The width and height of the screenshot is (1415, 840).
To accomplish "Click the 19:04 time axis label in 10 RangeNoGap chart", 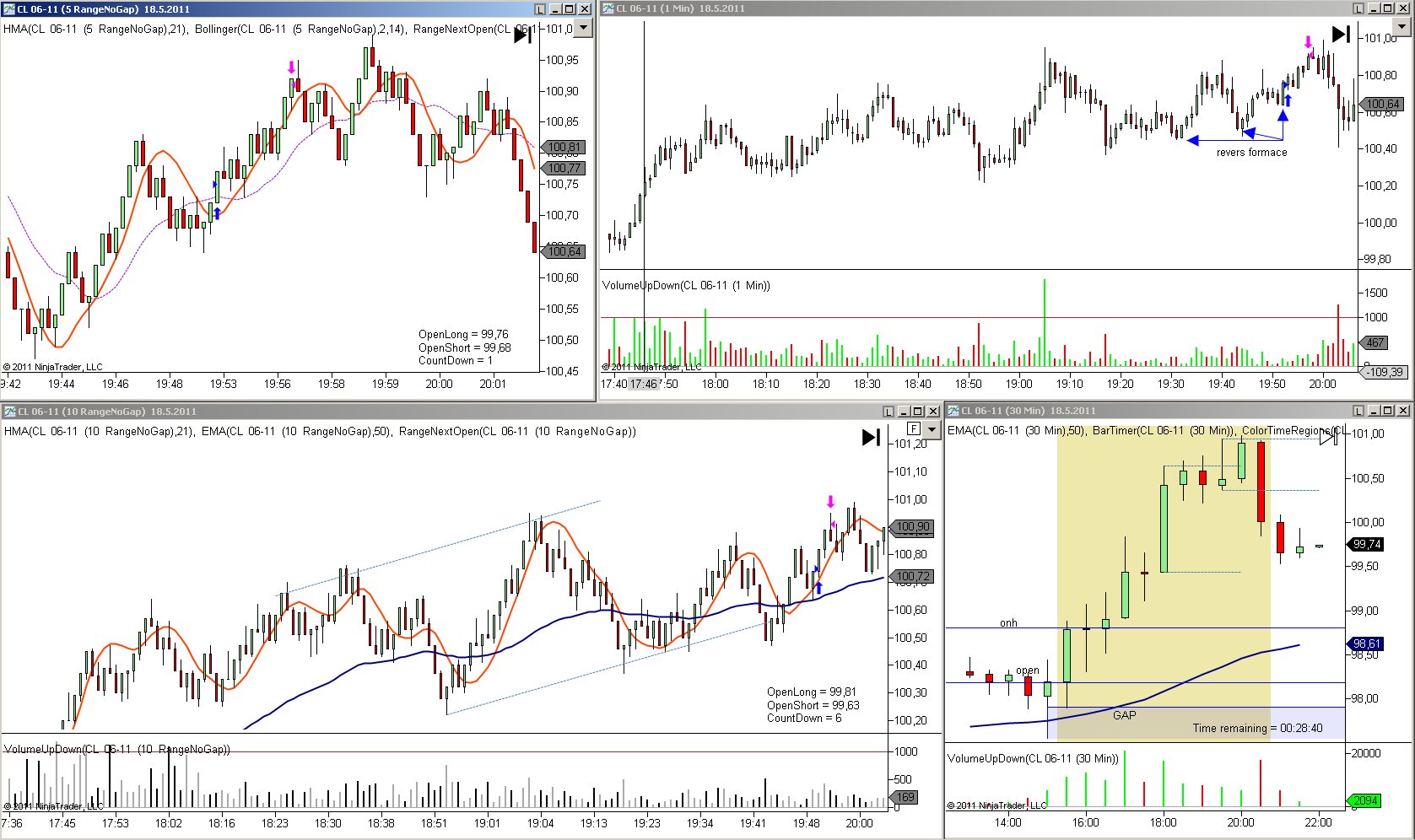I will (x=540, y=823).
